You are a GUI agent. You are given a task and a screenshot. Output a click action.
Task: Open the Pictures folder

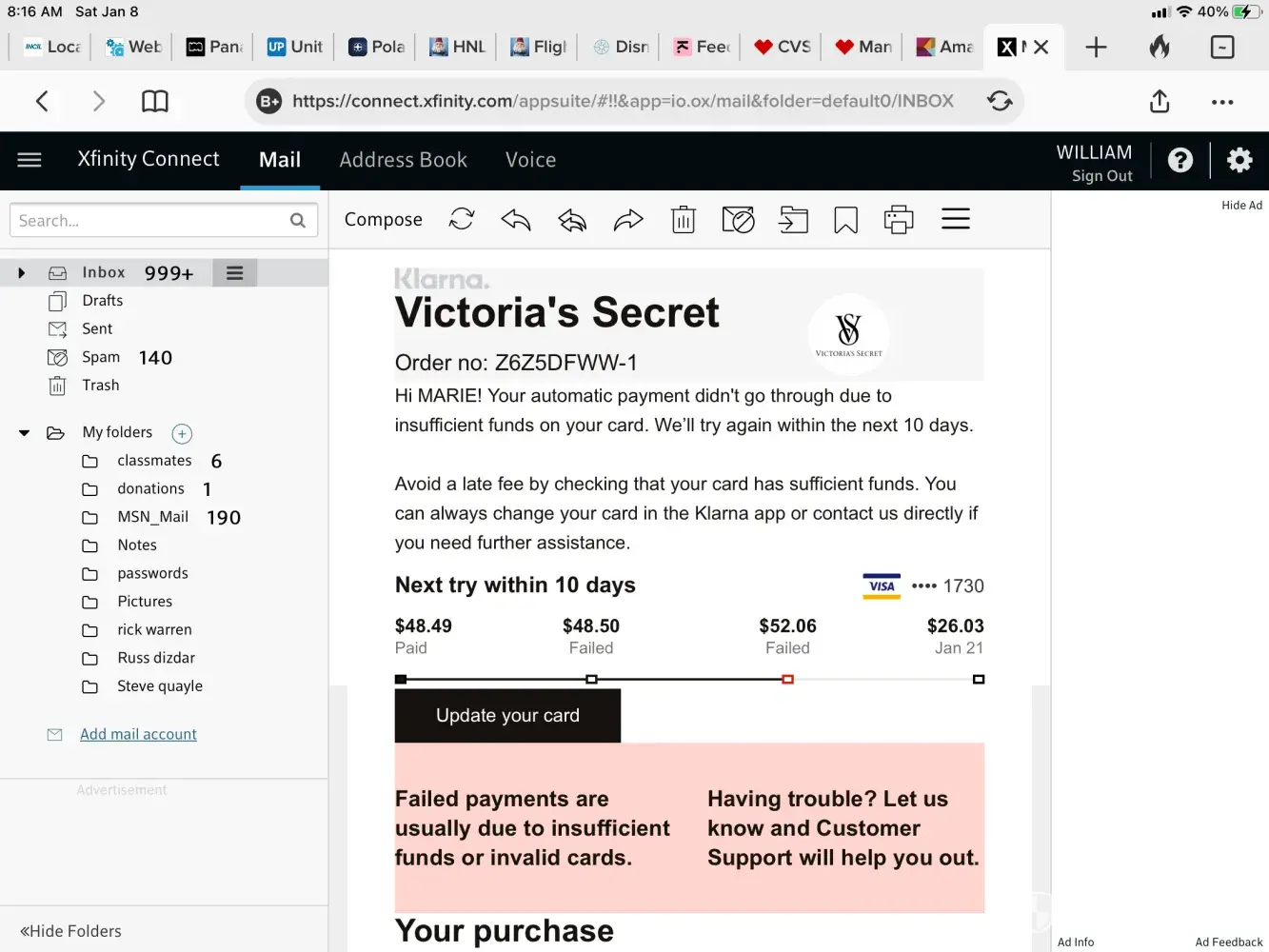[145, 602]
